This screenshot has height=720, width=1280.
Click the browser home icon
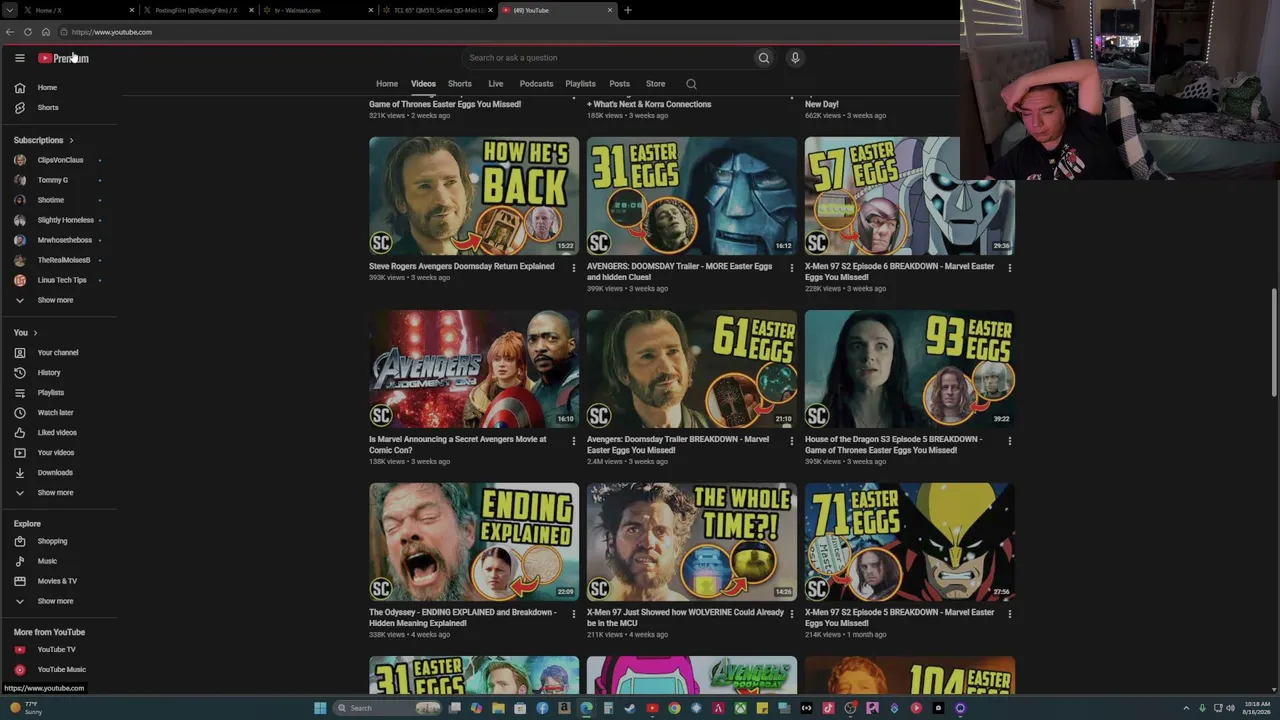point(46,32)
